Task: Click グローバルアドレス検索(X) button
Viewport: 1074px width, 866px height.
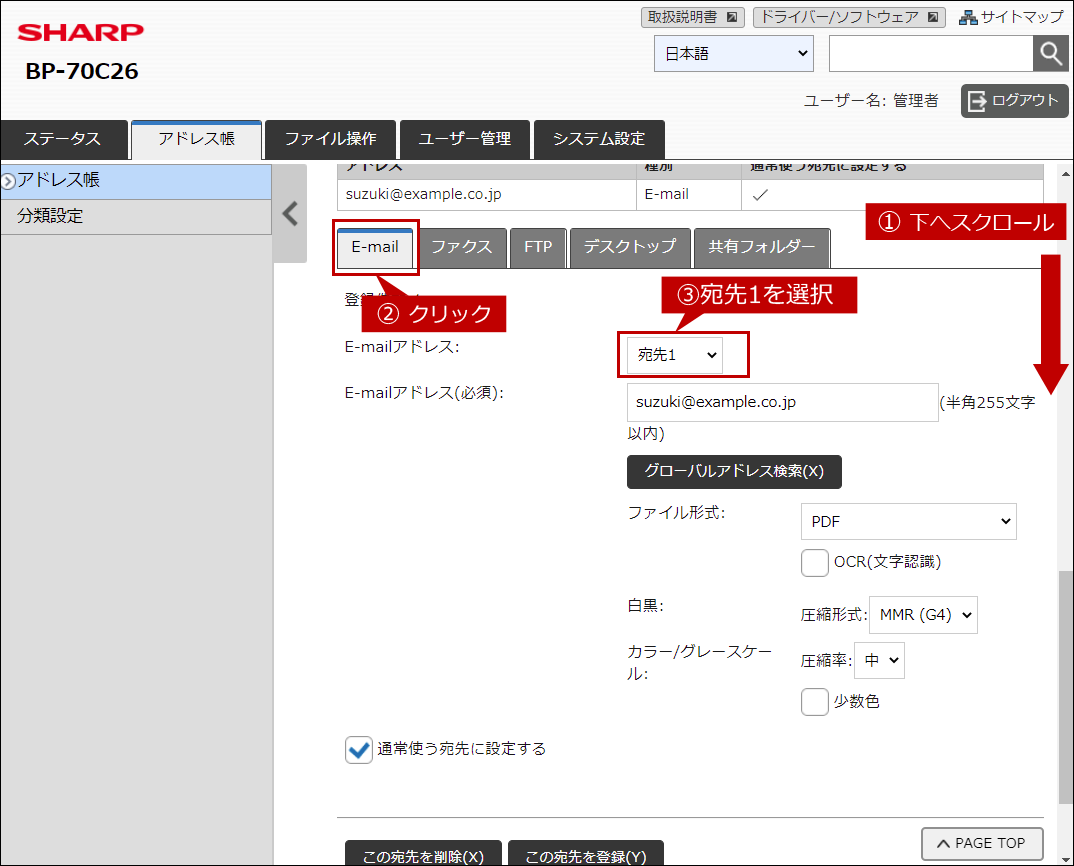Action: coord(734,471)
